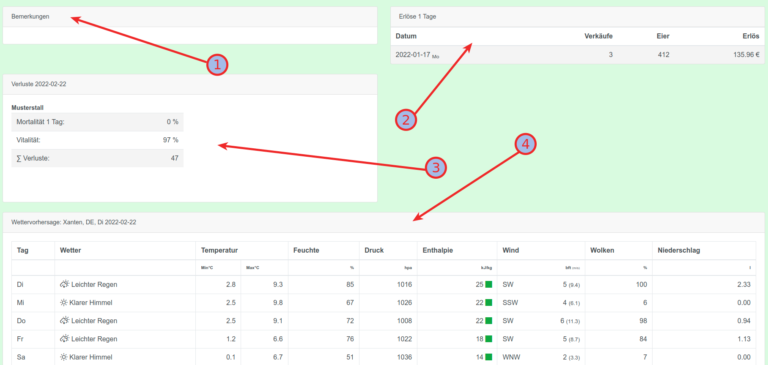
Task: Click annotation marker number 1
Action: pyautogui.click(x=217, y=65)
